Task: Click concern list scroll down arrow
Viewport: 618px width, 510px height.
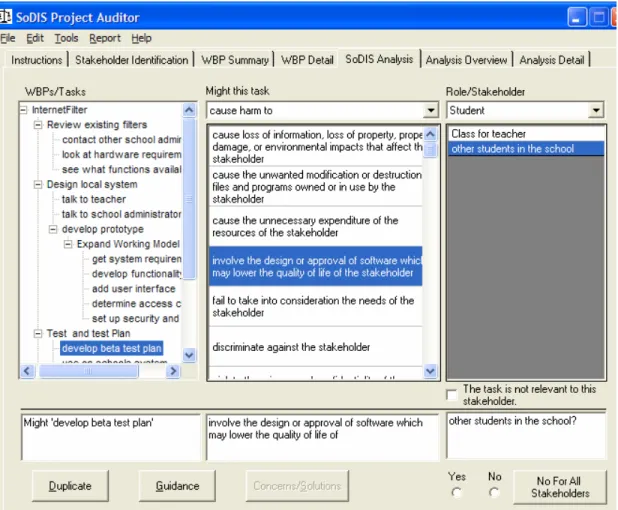Action: (430, 371)
